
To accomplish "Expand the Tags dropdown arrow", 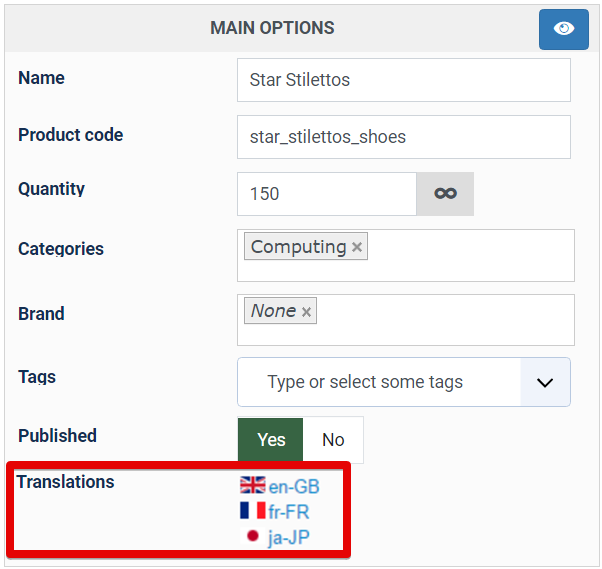I will coord(545,382).
